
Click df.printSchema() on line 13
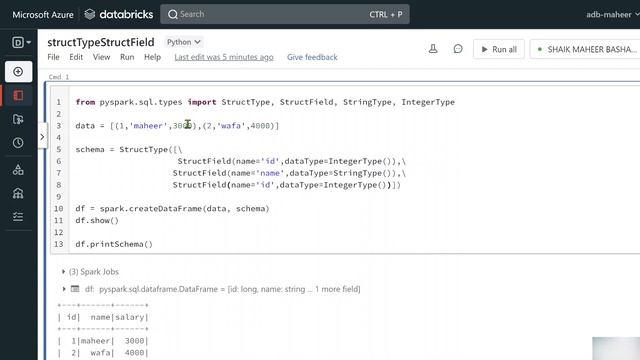pyautogui.click(x=114, y=244)
